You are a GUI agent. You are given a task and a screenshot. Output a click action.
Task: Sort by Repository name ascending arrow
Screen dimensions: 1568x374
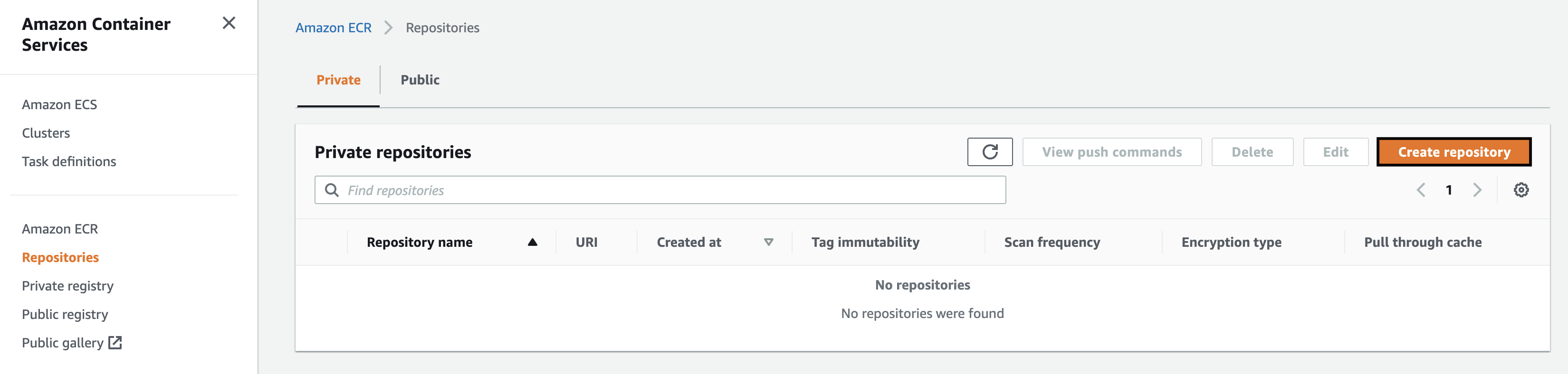click(x=533, y=242)
